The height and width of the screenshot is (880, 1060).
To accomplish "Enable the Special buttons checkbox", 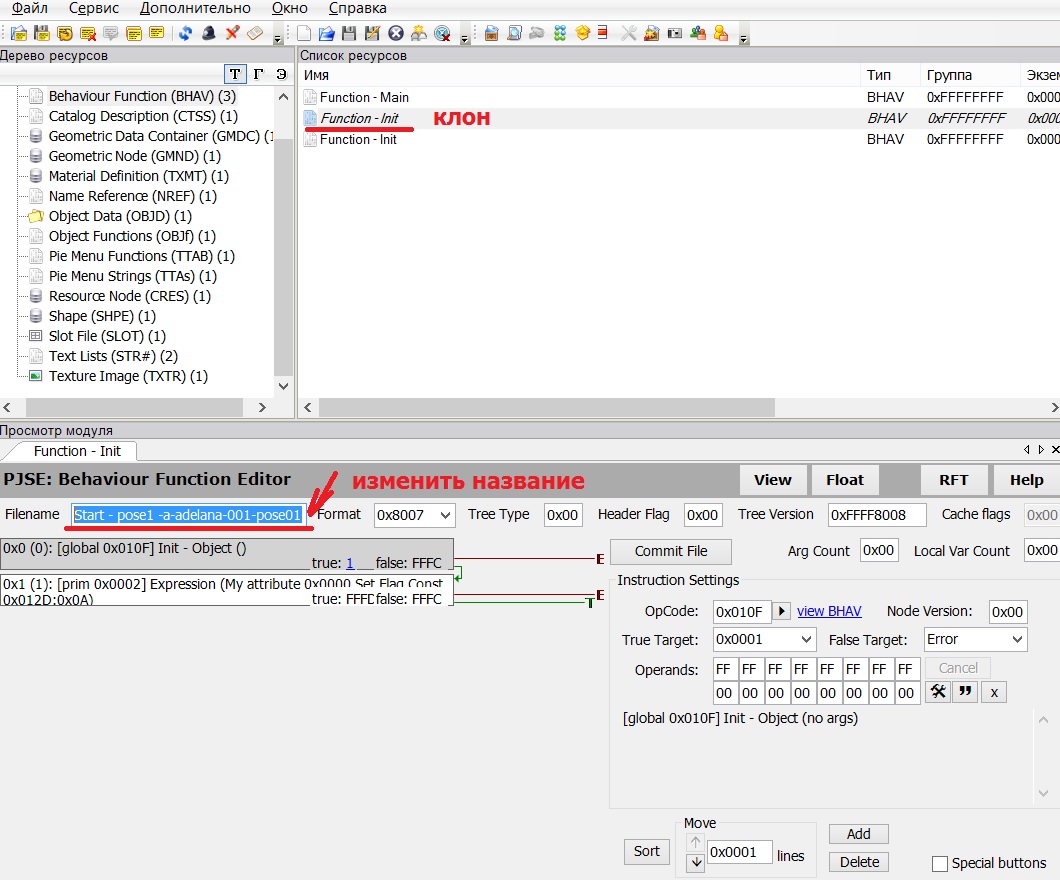I will click(940, 863).
